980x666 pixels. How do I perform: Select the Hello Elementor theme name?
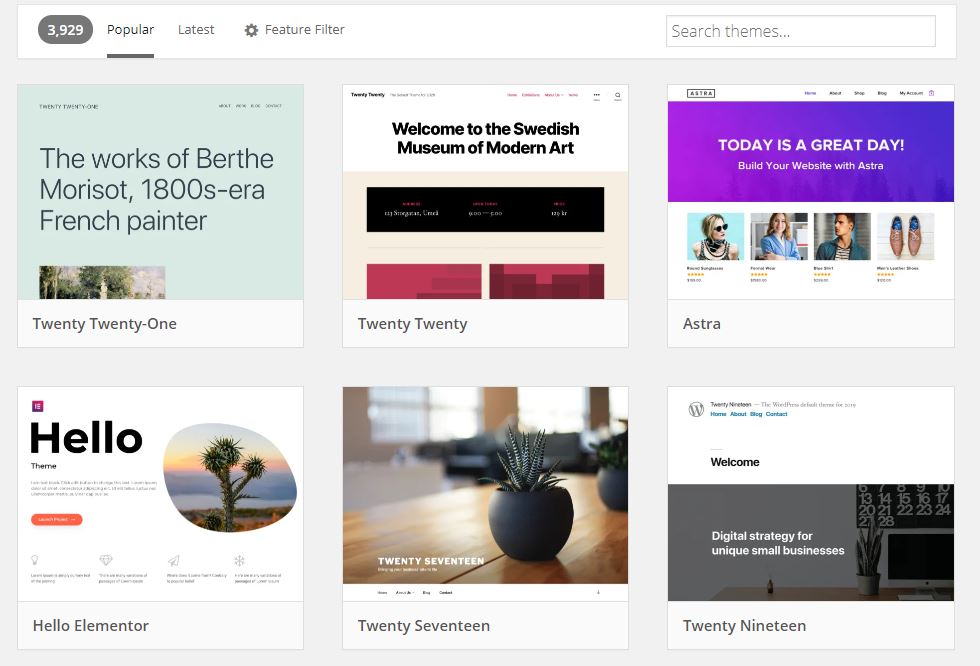coord(91,625)
